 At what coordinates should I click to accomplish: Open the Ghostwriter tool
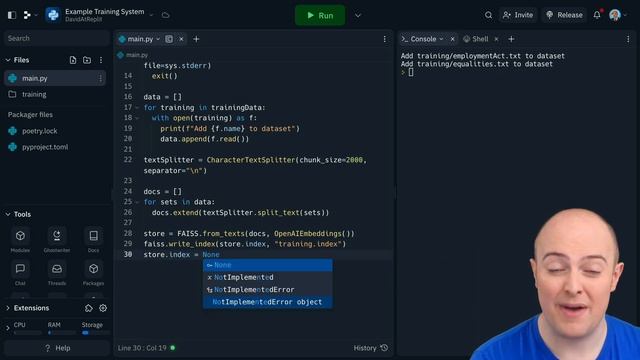click(x=57, y=240)
